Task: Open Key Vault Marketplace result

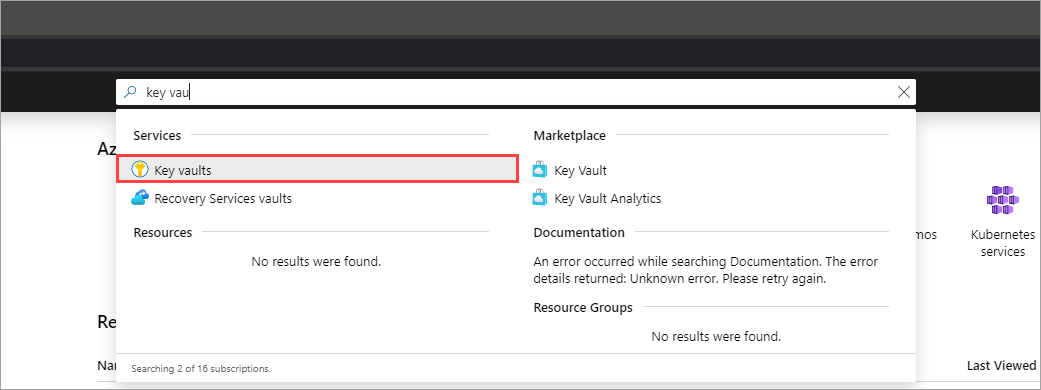Action: [580, 170]
